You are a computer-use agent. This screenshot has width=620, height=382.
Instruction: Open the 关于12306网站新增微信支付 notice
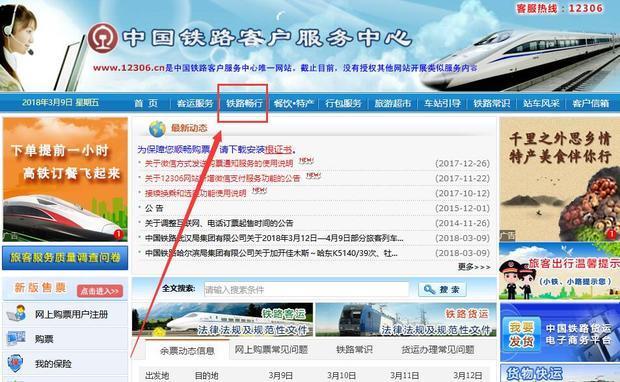point(222,178)
